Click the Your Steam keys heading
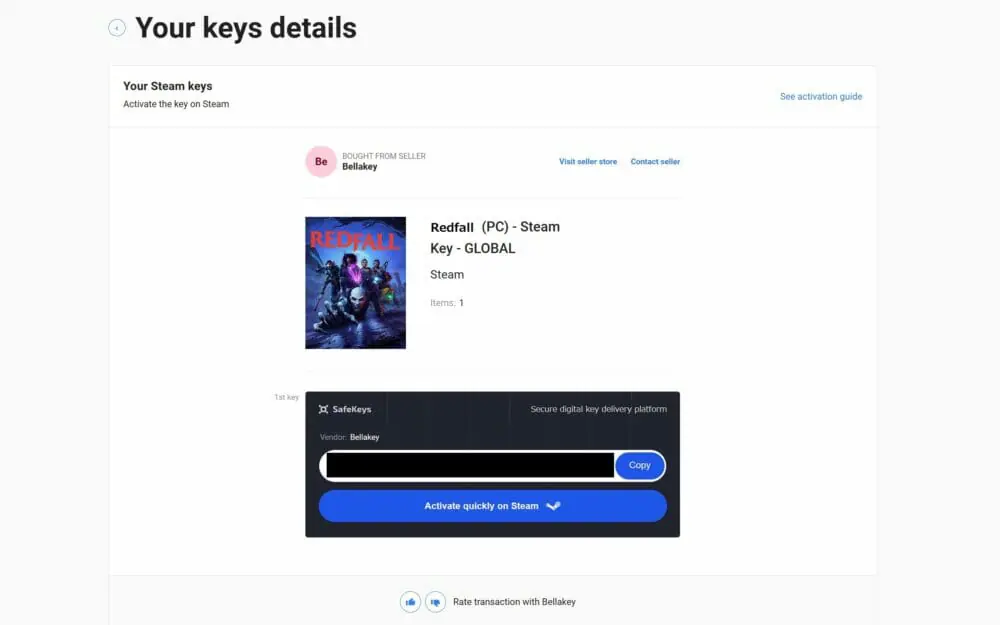Image resolution: width=1000 pixels, height=625 pixels. coord(168,86)
